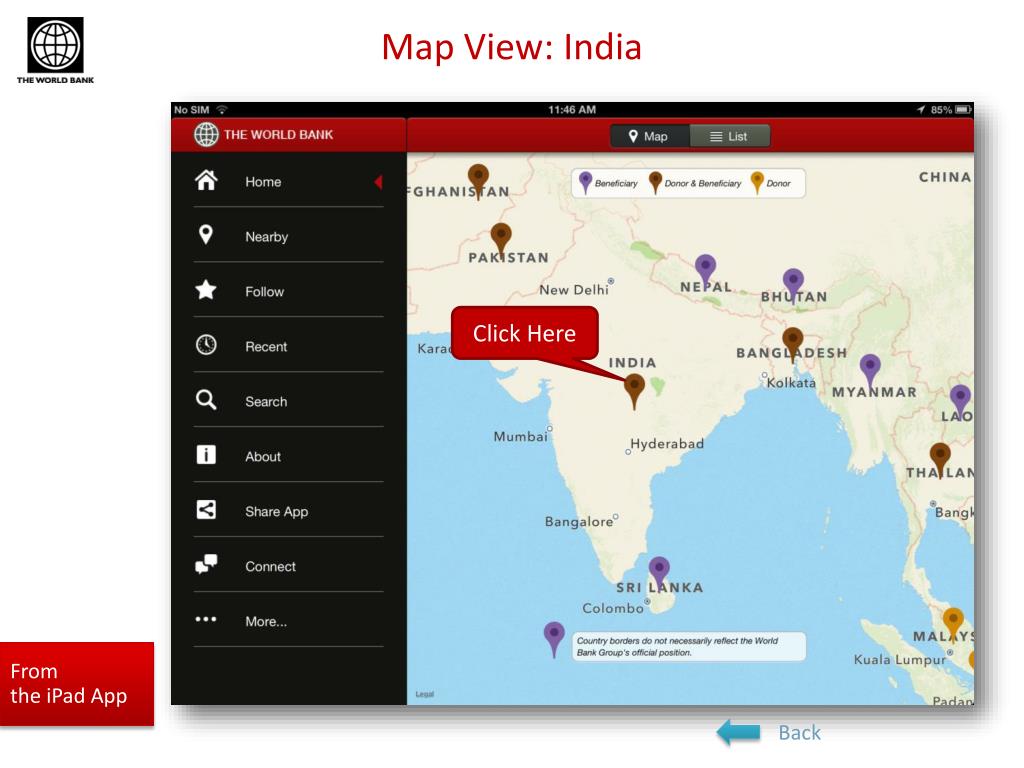Click the Beneficiary legend purple pin
Screen dimensions: 1024x768
[586, 182]
